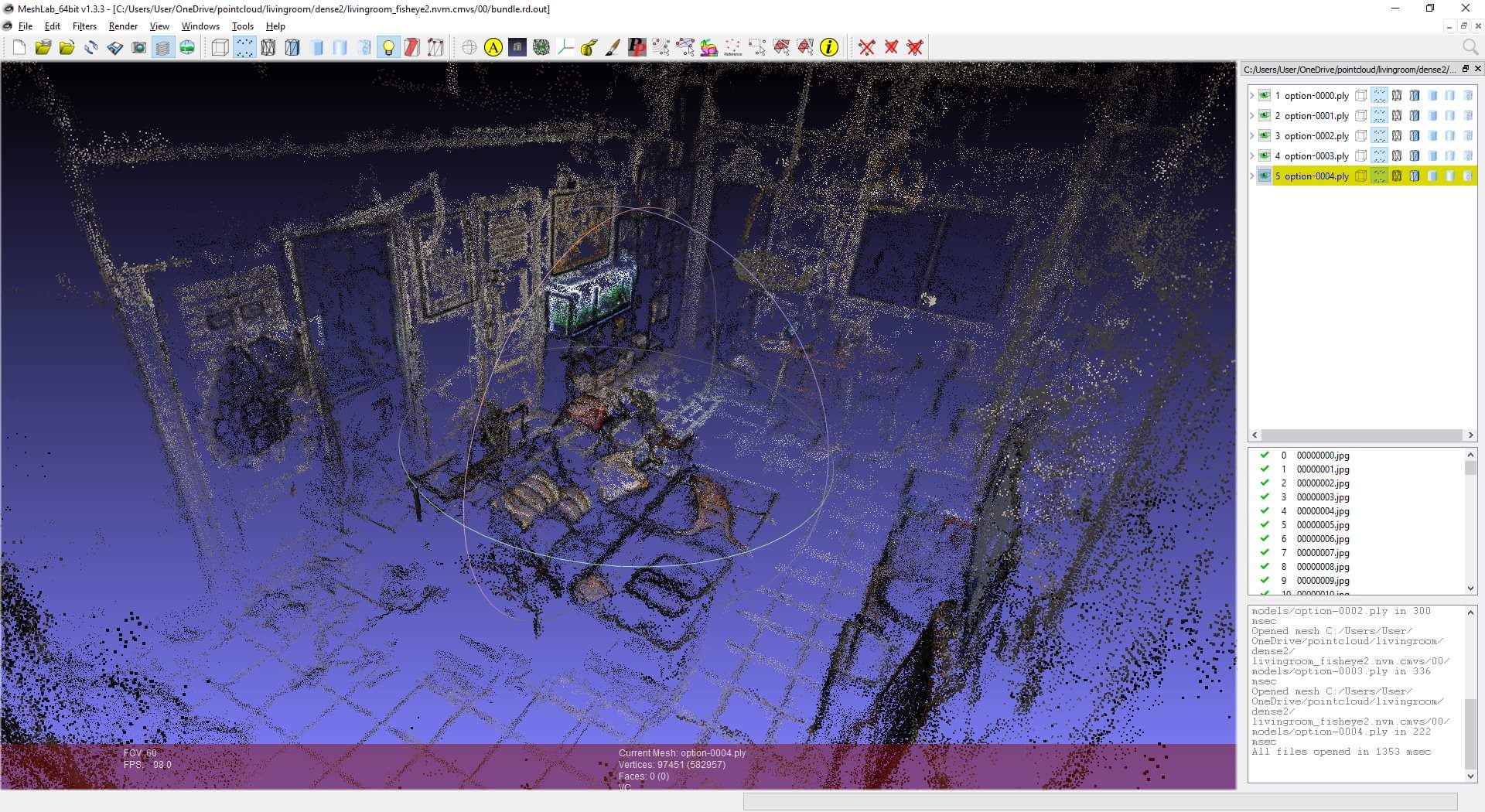Open the Tools menu
The height and width of the screenshot is (812, 1485).
[243, 26]
